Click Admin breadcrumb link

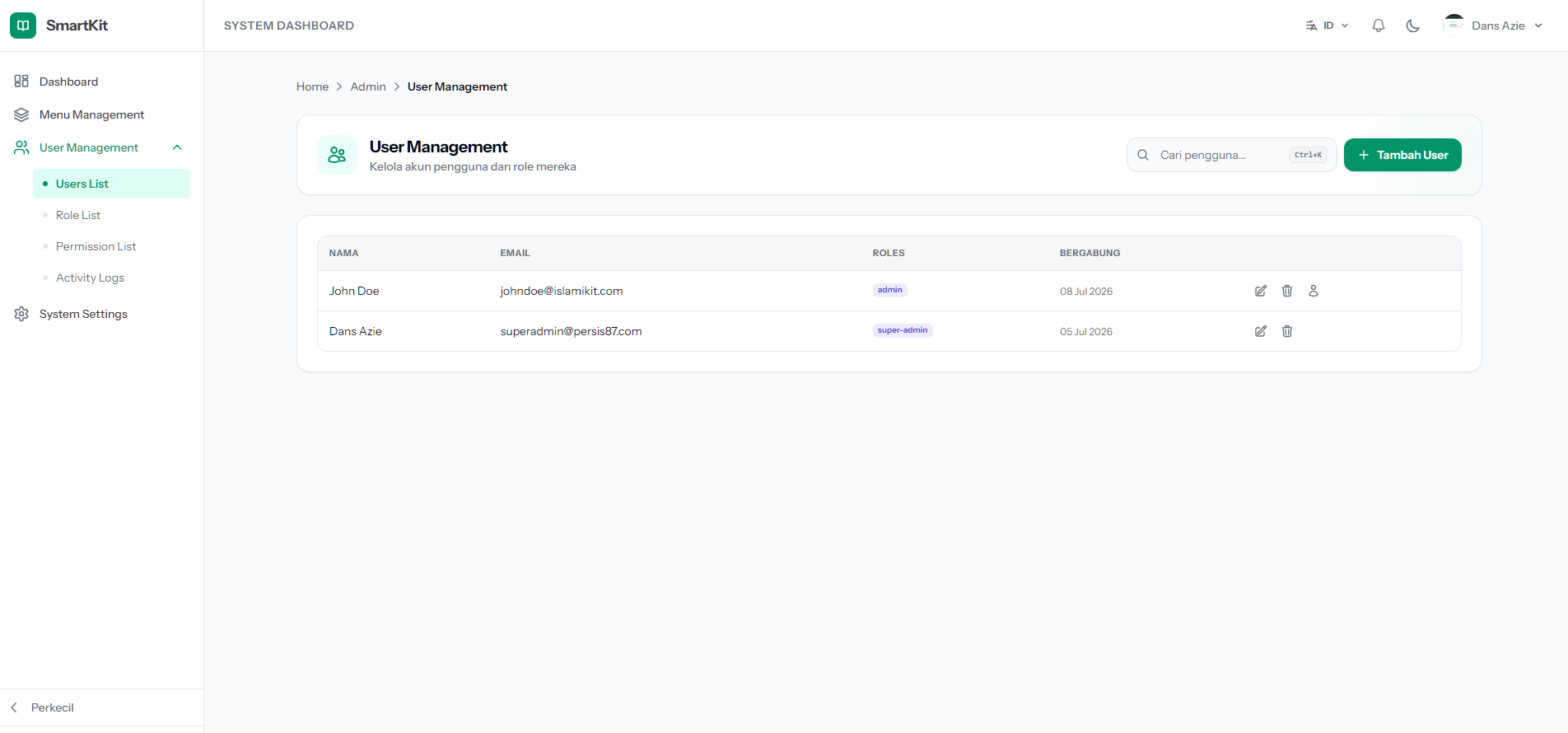[x=368, y=86]
